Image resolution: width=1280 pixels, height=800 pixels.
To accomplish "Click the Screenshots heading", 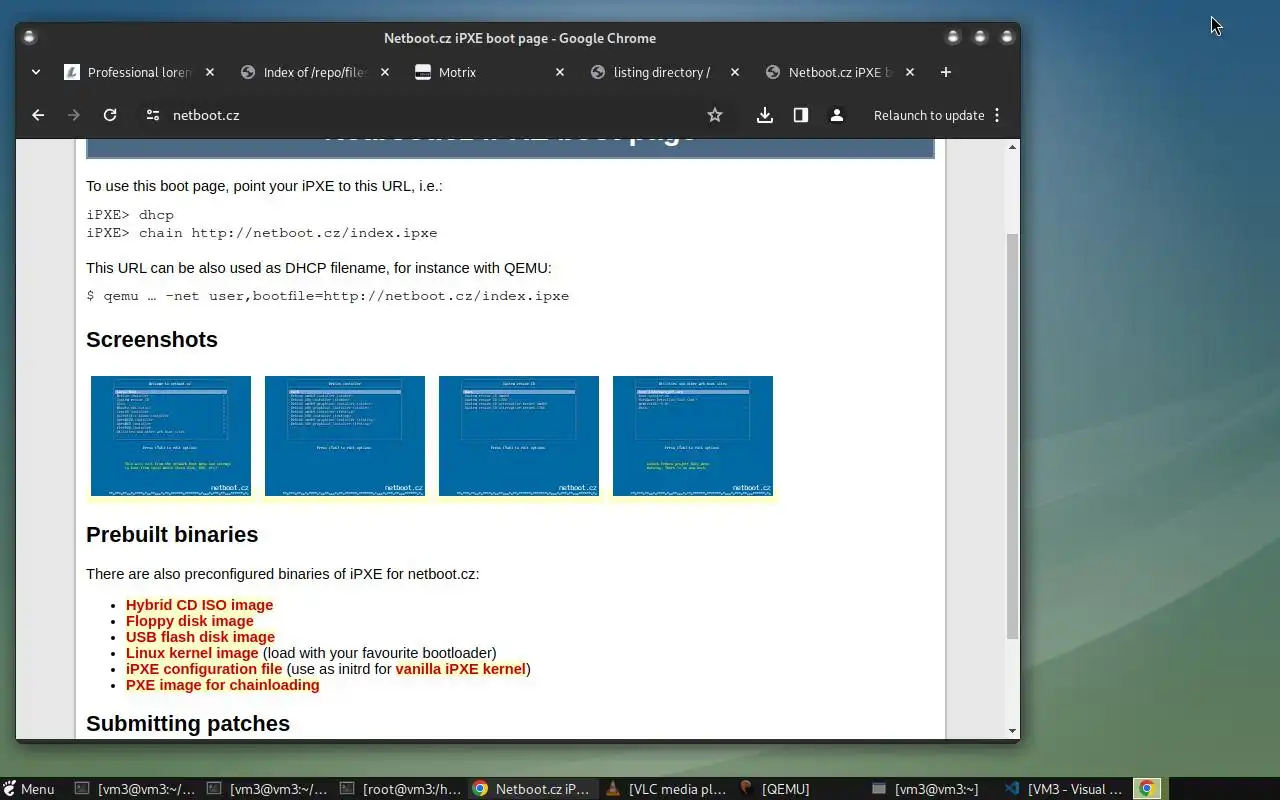I will click(152, 340).
